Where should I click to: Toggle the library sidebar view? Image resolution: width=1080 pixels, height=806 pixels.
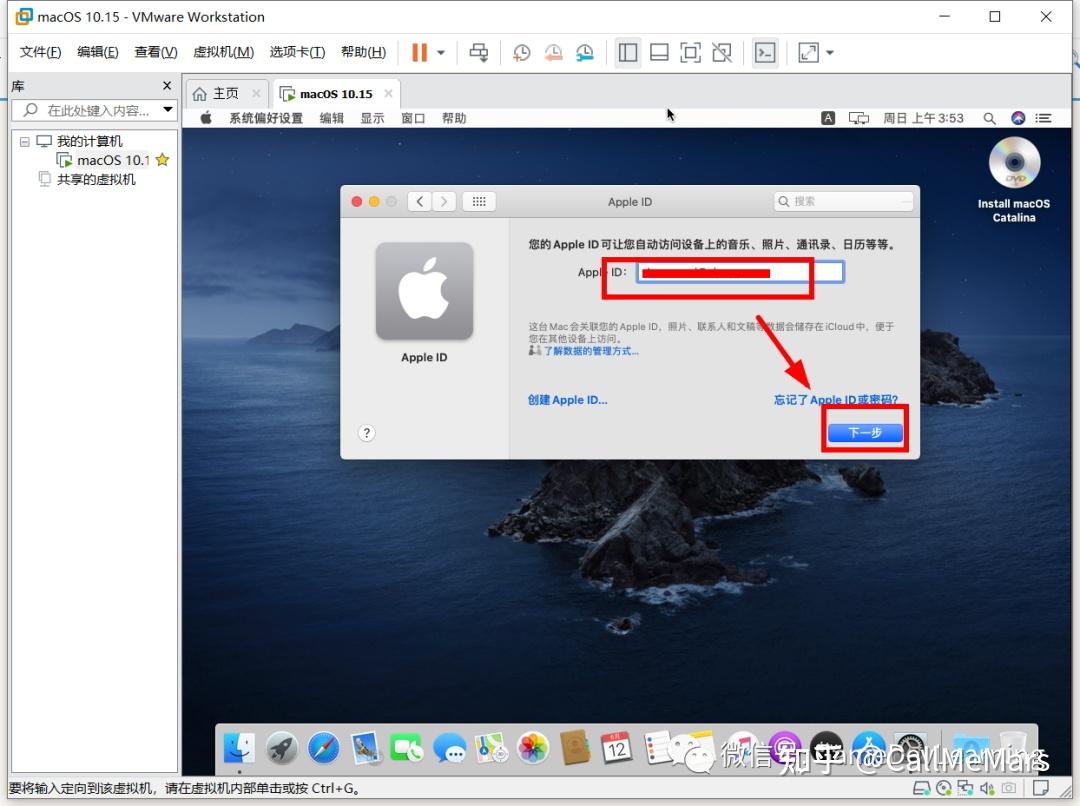coord(627,52)
